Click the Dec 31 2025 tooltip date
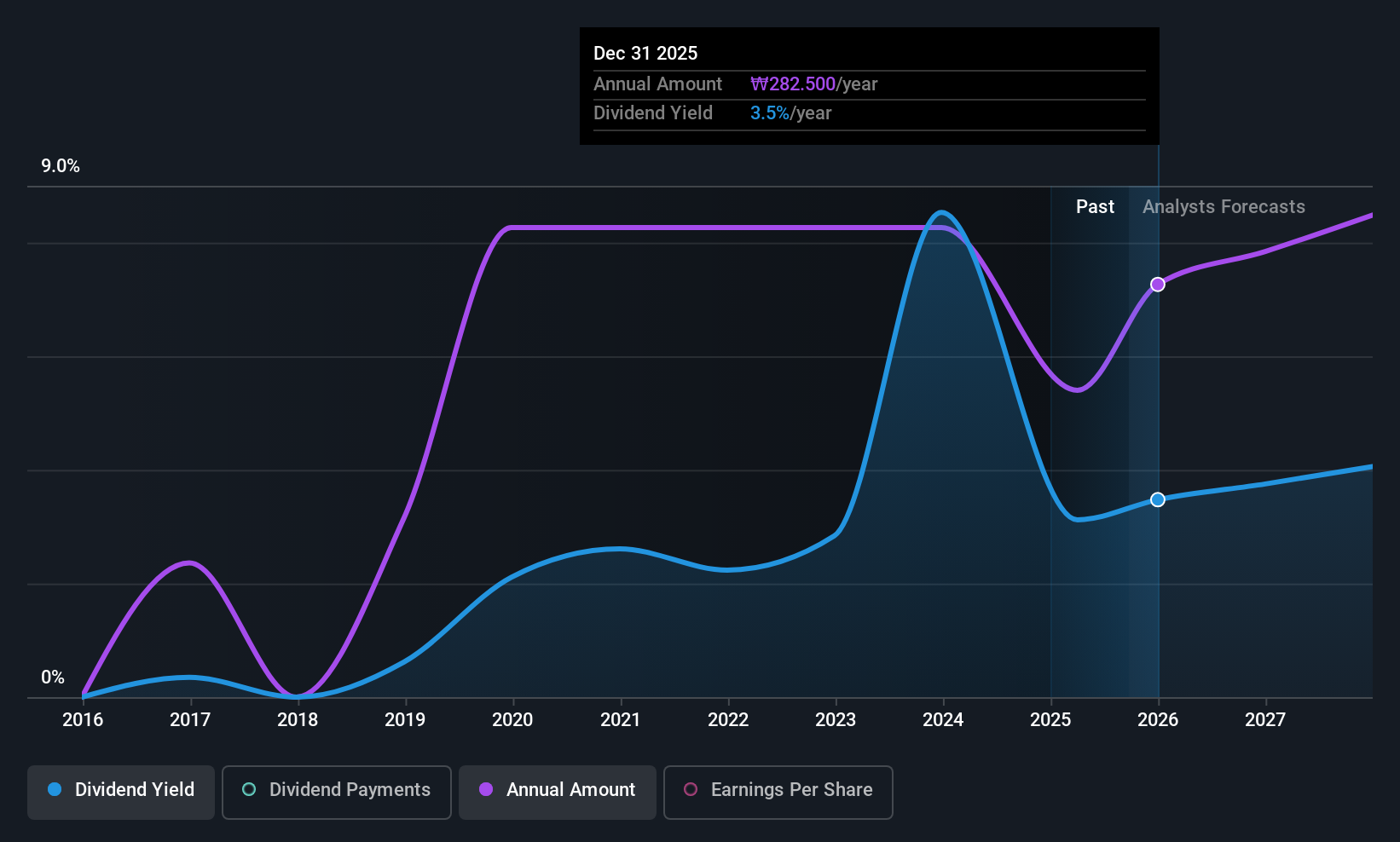Screen dimensions: 1400x842 [645, 54]
